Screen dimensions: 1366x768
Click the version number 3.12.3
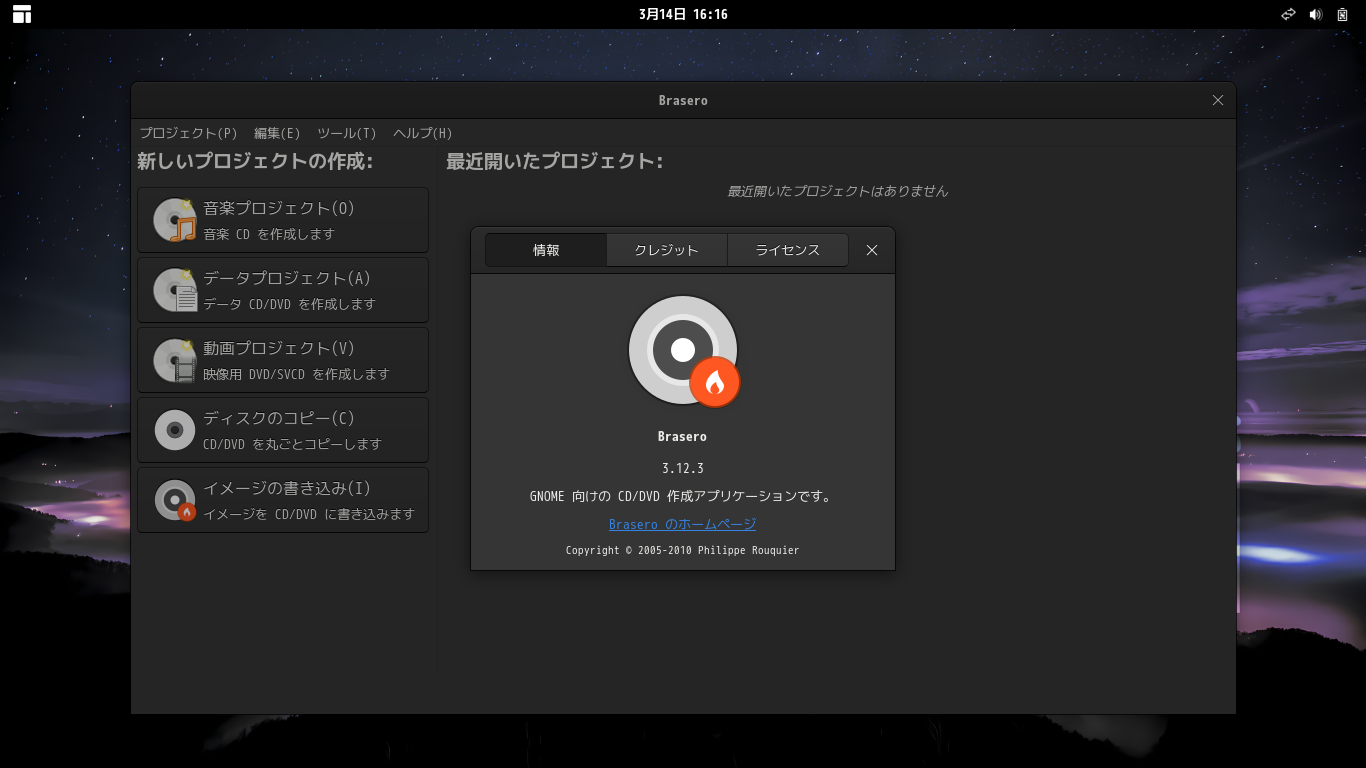point(683,468)
